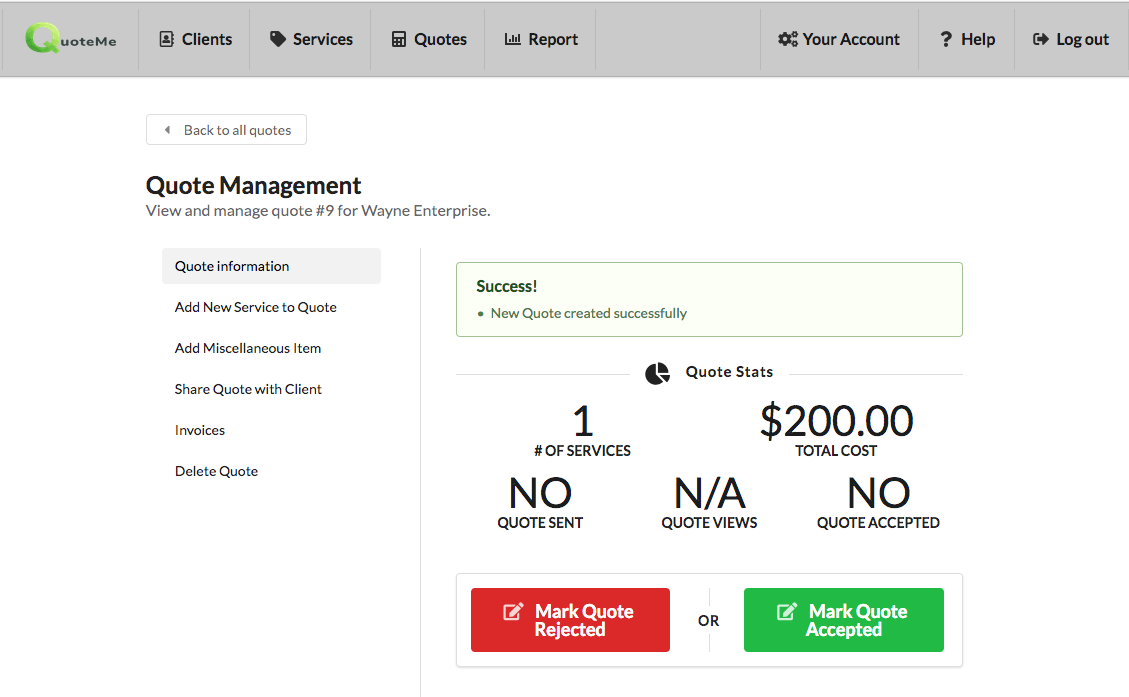Click the back arrow in Back to all quotes
Image resolution: width=1129 pixels, height=697 pixels.
point(167,130)
